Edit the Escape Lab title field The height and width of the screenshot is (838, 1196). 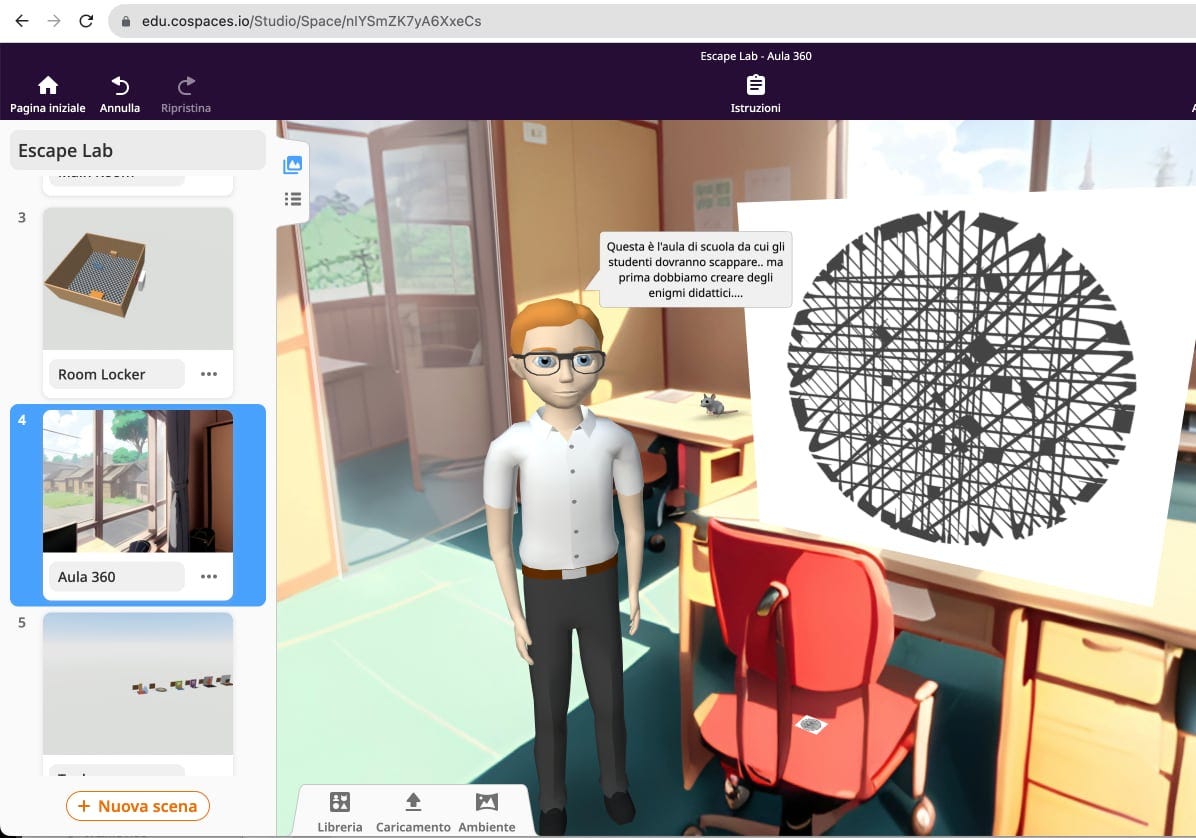[137, 150]
